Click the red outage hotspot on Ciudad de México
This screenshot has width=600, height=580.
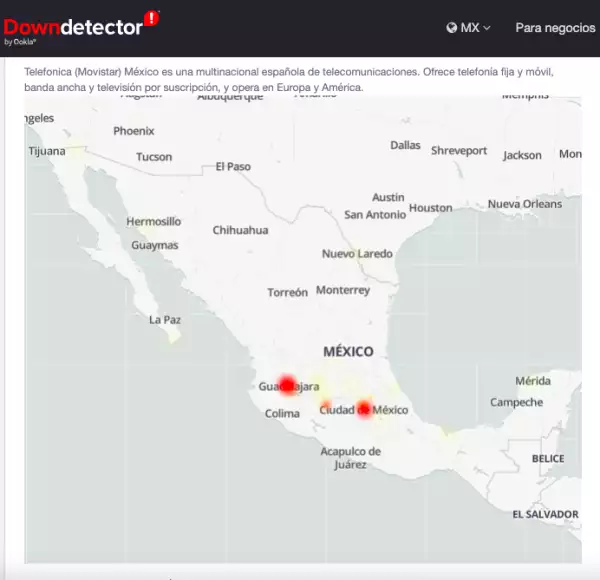click(364, 408)
